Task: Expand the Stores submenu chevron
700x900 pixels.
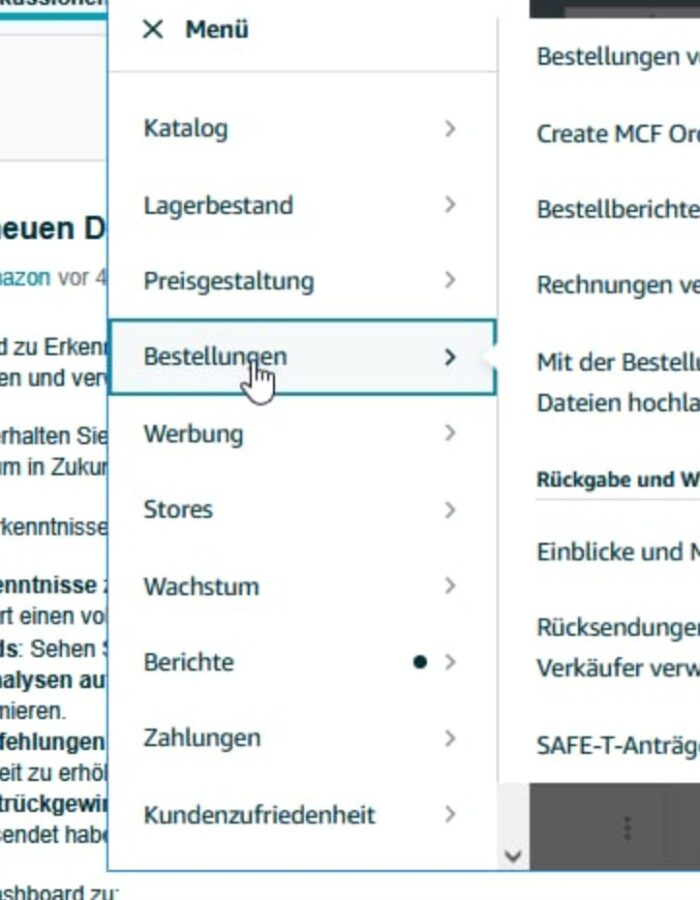Action: click(450, 510)
